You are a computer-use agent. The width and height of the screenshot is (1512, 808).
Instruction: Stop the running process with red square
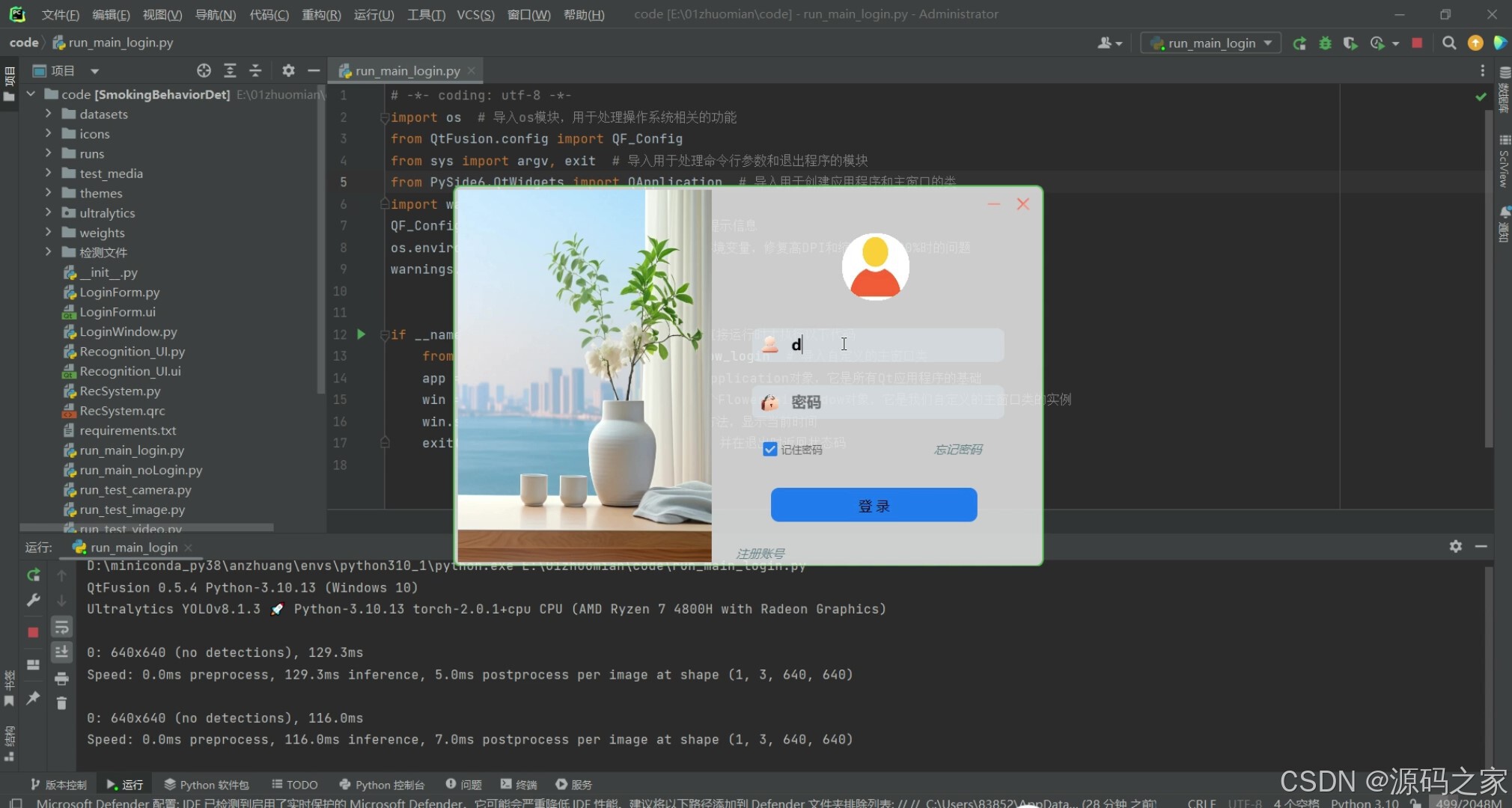click(1416, 43)
